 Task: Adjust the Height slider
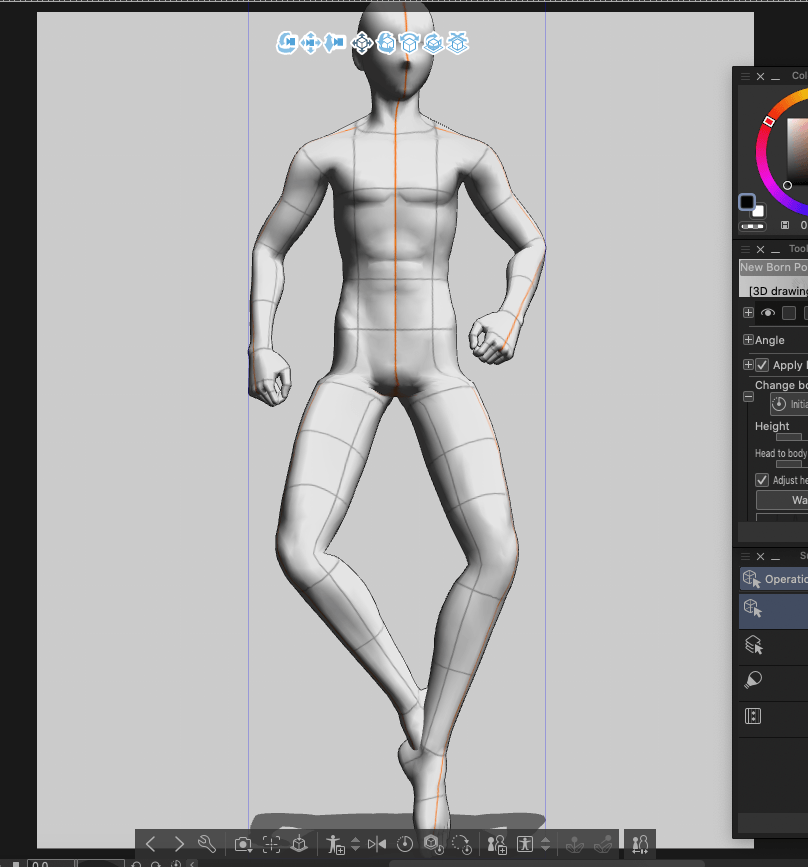click(792, 437)
